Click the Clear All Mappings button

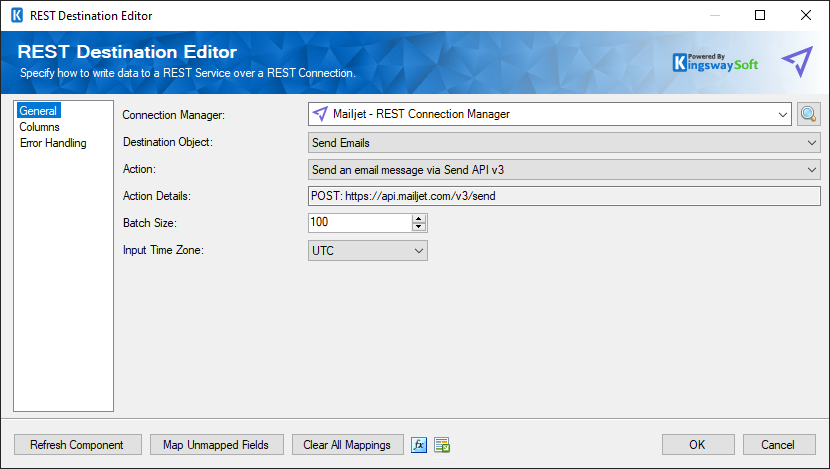click(x=347, y=445)
